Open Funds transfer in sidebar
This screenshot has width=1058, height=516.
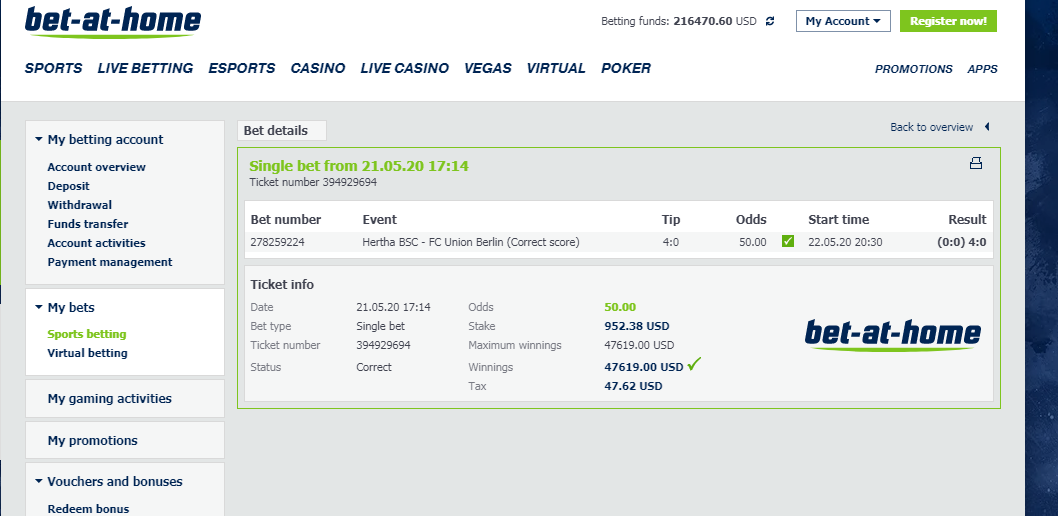(x=88, y=224)
